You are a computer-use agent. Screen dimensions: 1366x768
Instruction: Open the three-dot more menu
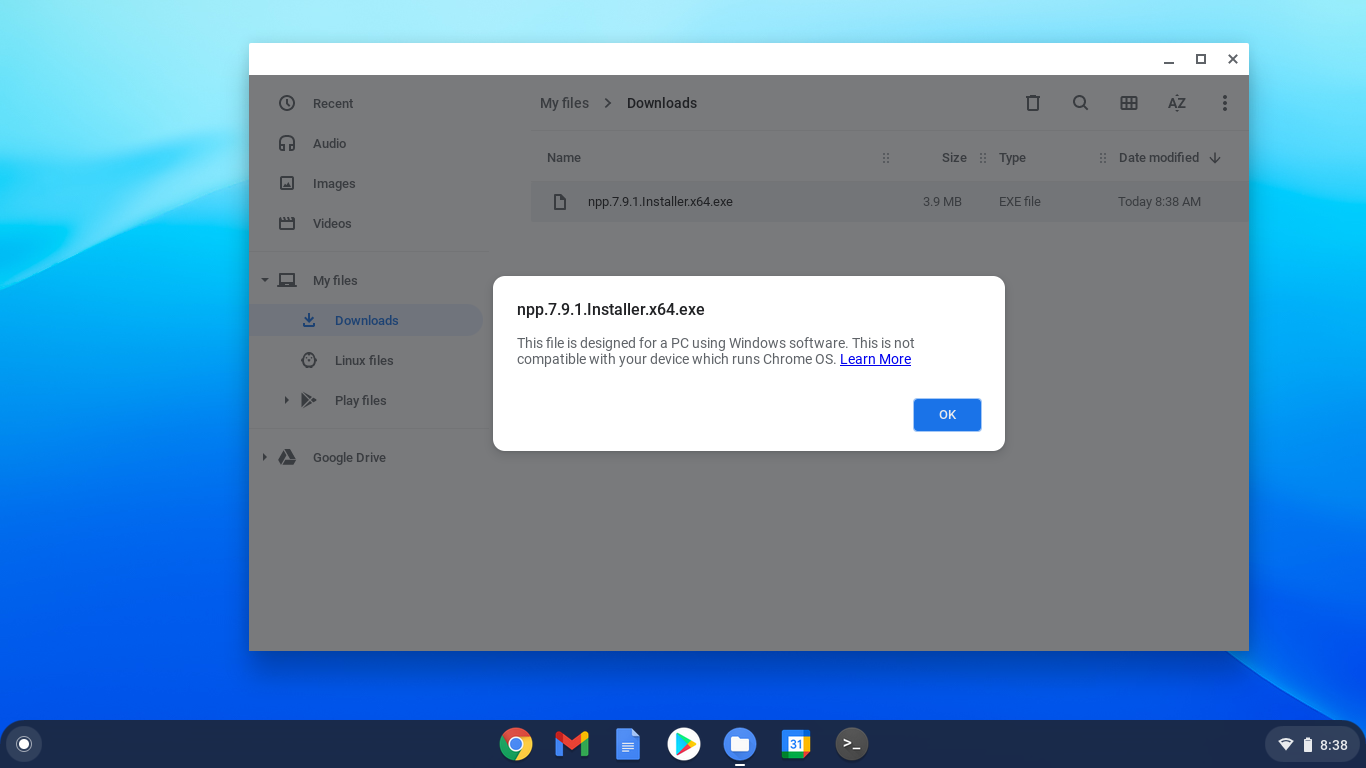[1225, 103]
